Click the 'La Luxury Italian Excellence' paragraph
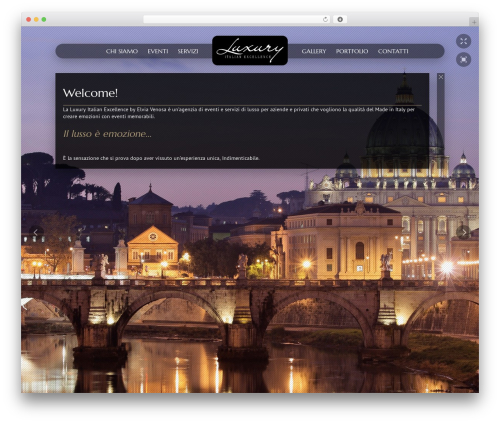The image size is (500, 423). pos(239,113)
